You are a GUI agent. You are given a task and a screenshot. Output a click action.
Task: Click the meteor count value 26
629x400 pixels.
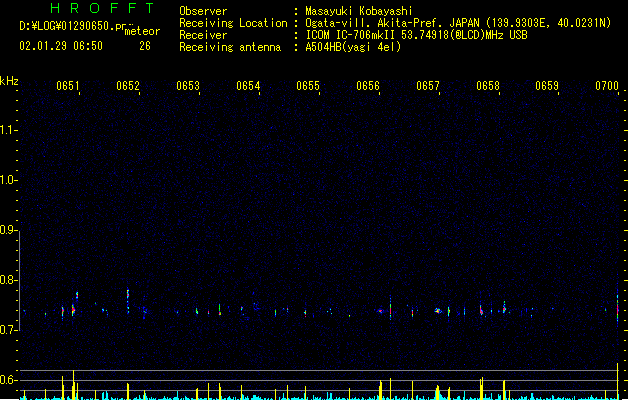pyautogui.click(x=145, y=46)
